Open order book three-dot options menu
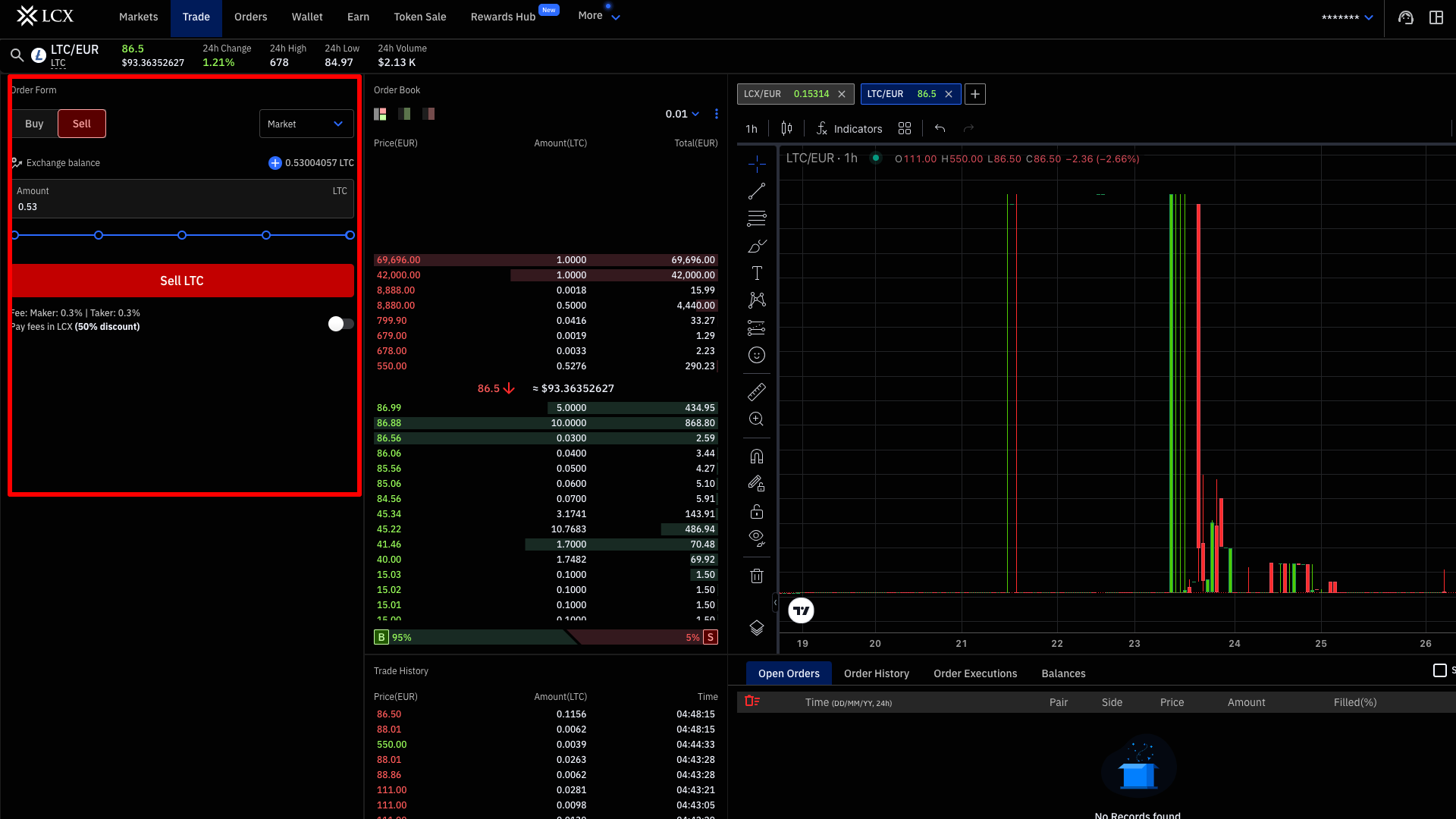 (717, 114)
